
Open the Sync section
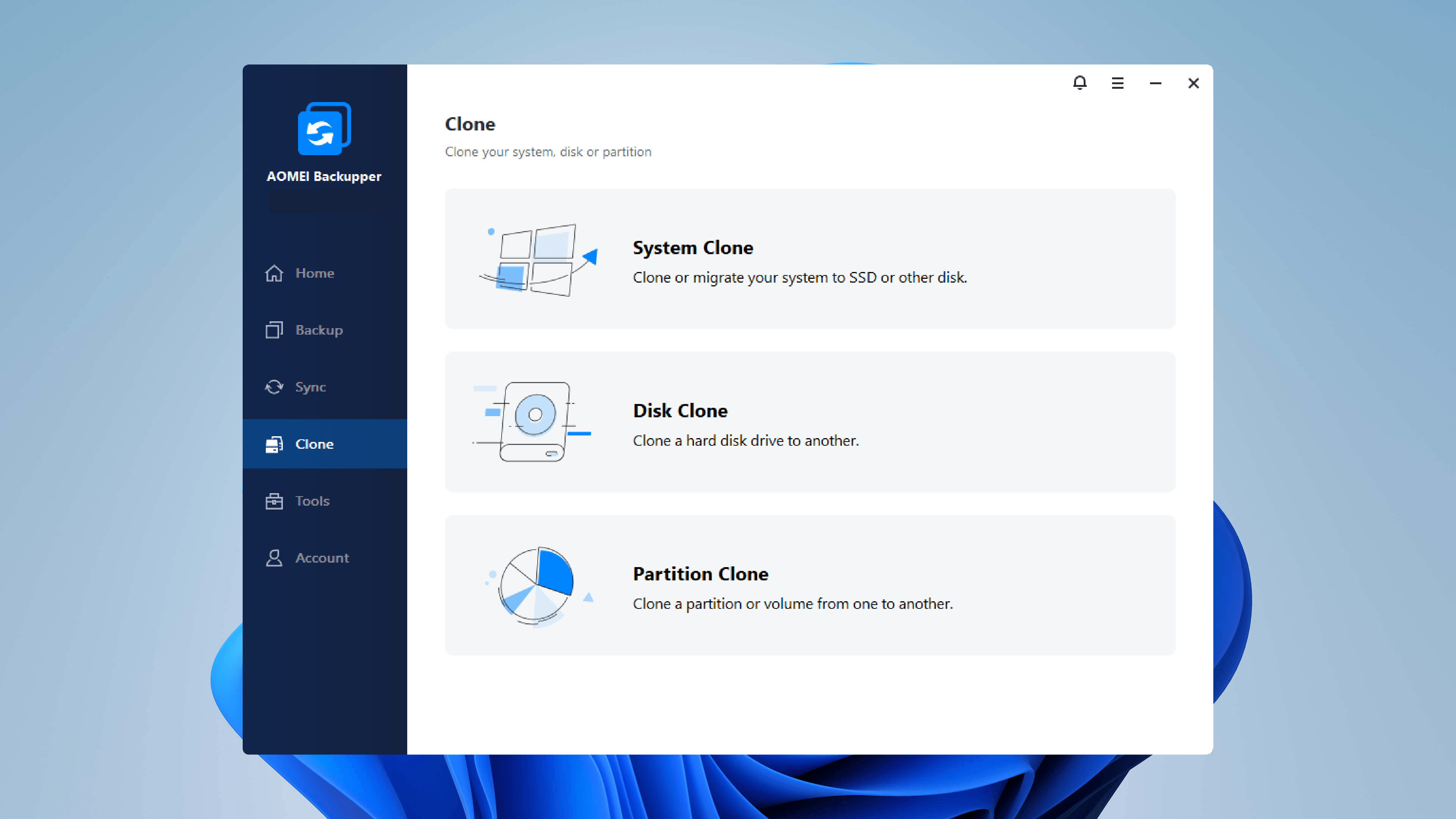coord(310,387)
